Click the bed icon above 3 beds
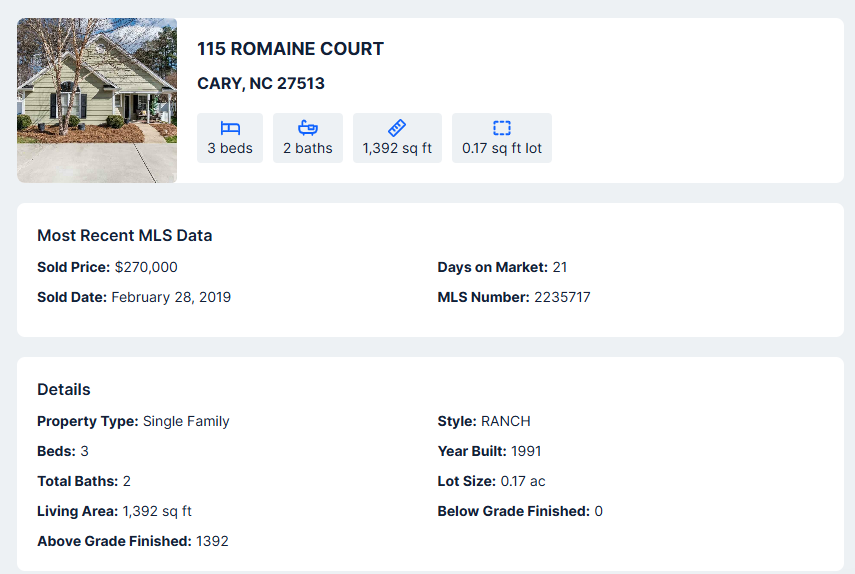 click(230, 128)
